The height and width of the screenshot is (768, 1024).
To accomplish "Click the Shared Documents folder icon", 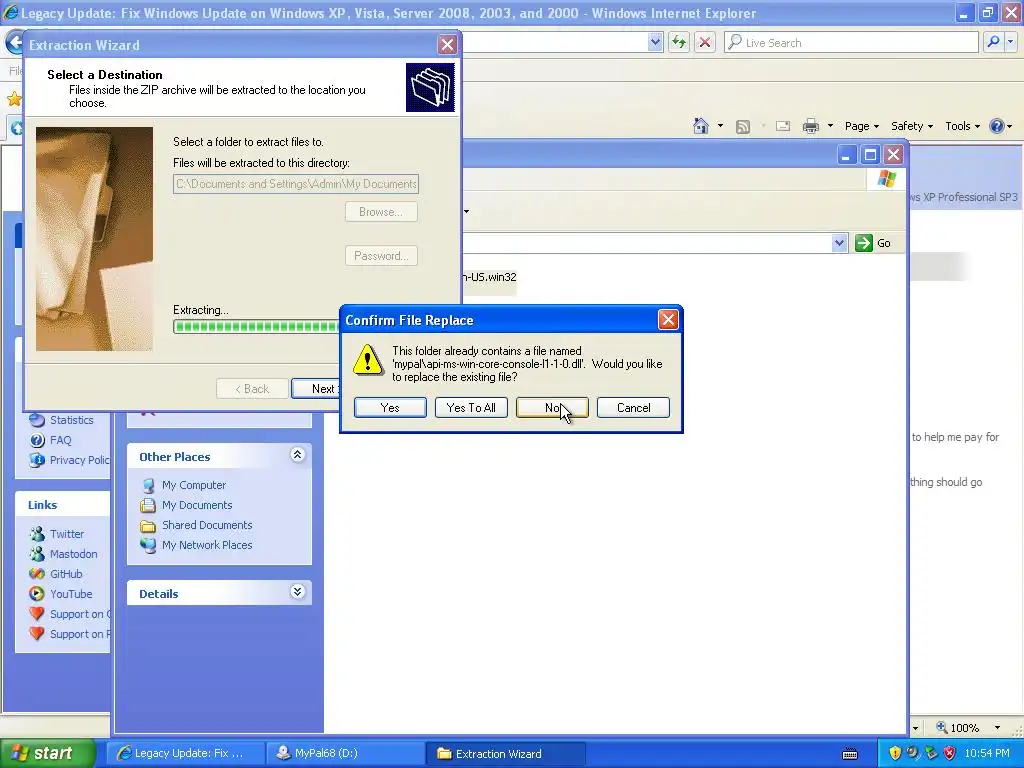I will point(148,526).
